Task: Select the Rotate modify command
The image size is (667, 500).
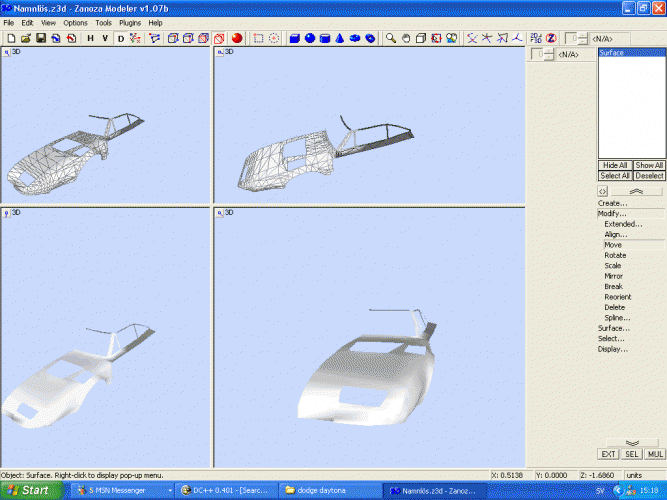Action: [x=615, y=255]
